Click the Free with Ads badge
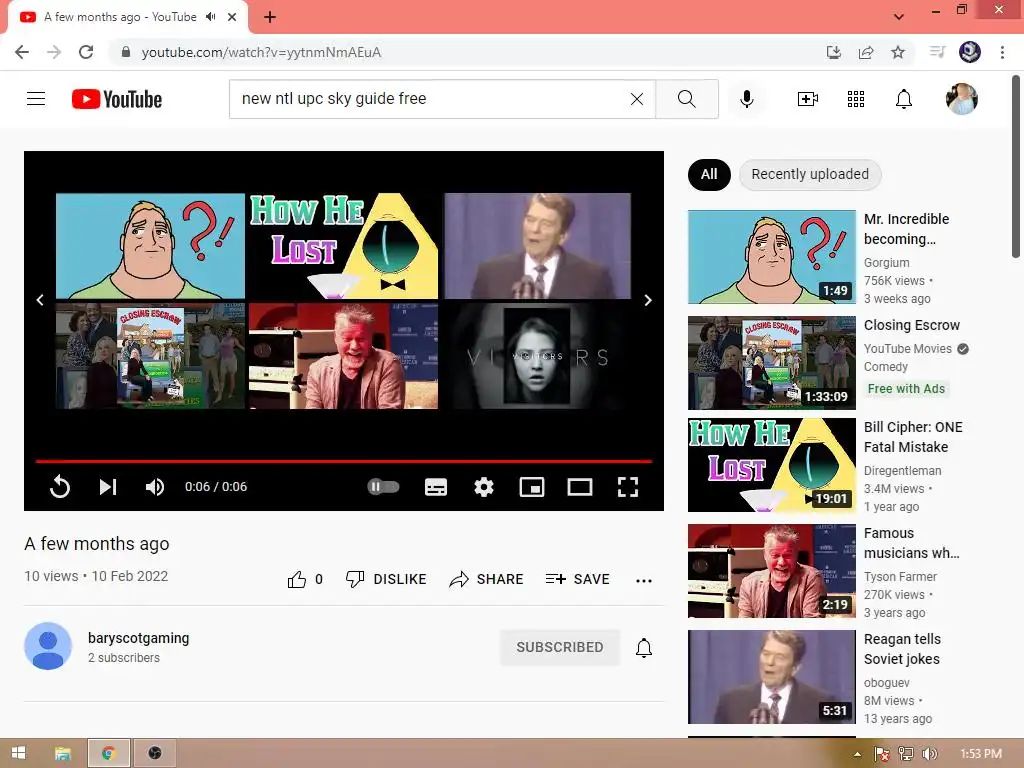1024x768 pixels. click(906, 389)
